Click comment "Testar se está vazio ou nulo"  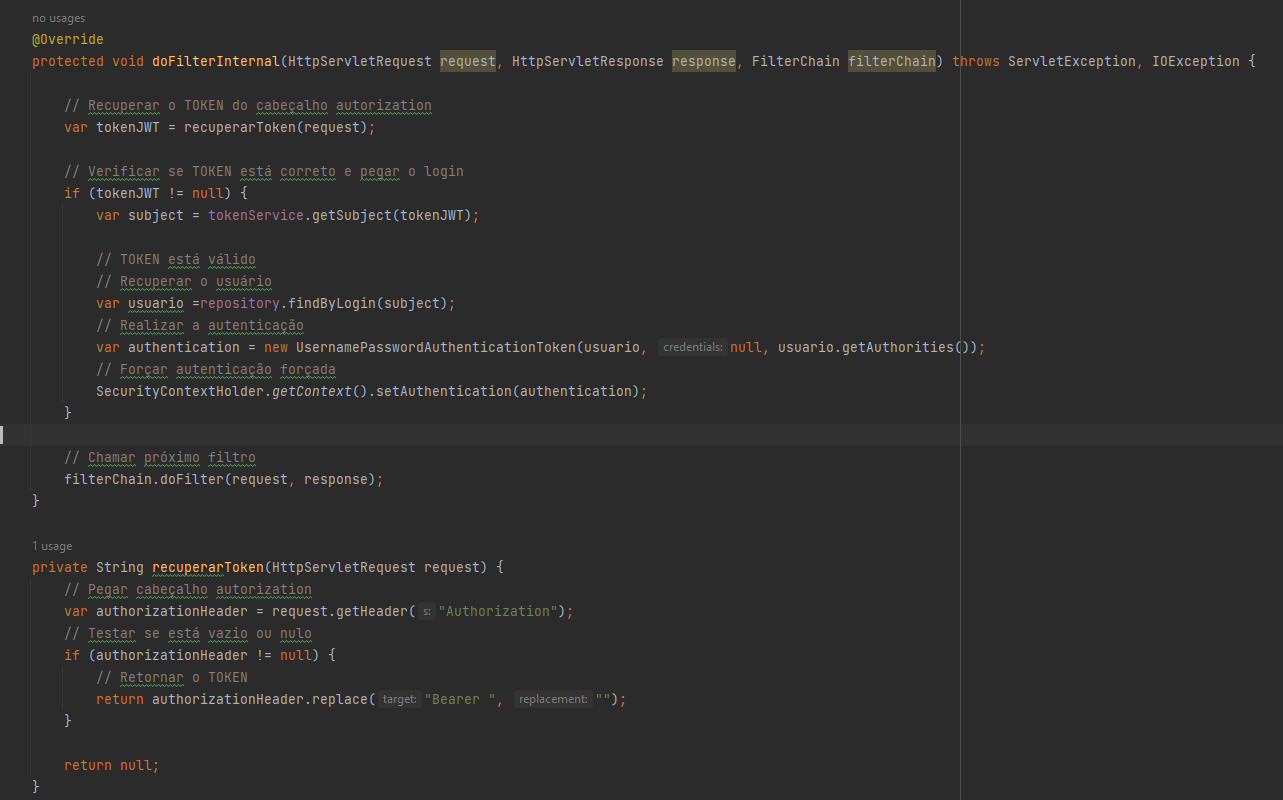point(188,633)
